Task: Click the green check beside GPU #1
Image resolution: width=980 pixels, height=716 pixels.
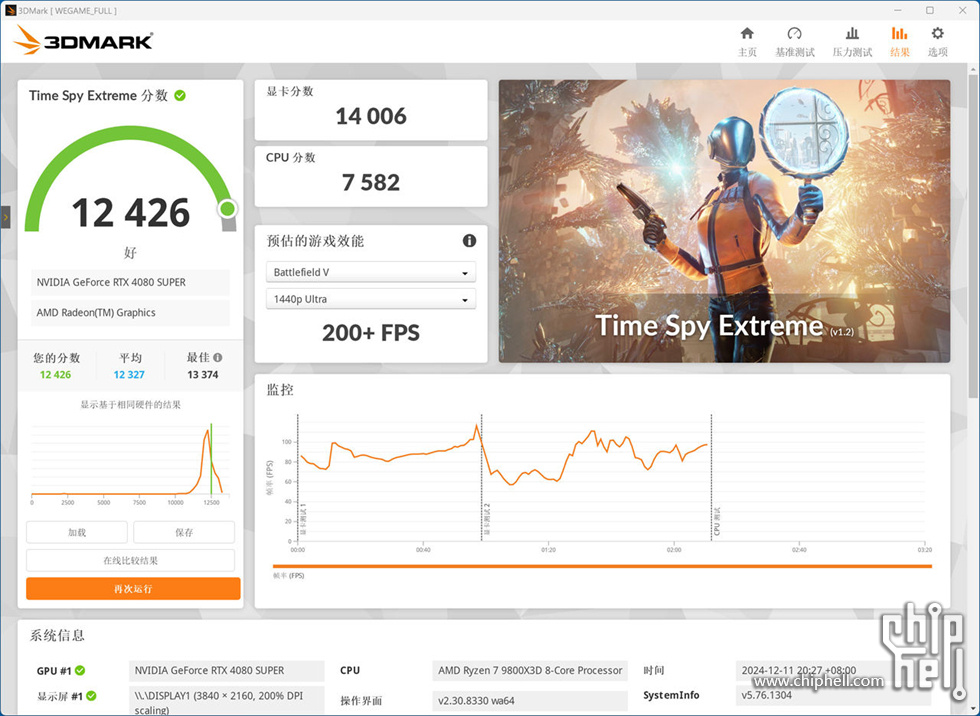Action: 80,670
